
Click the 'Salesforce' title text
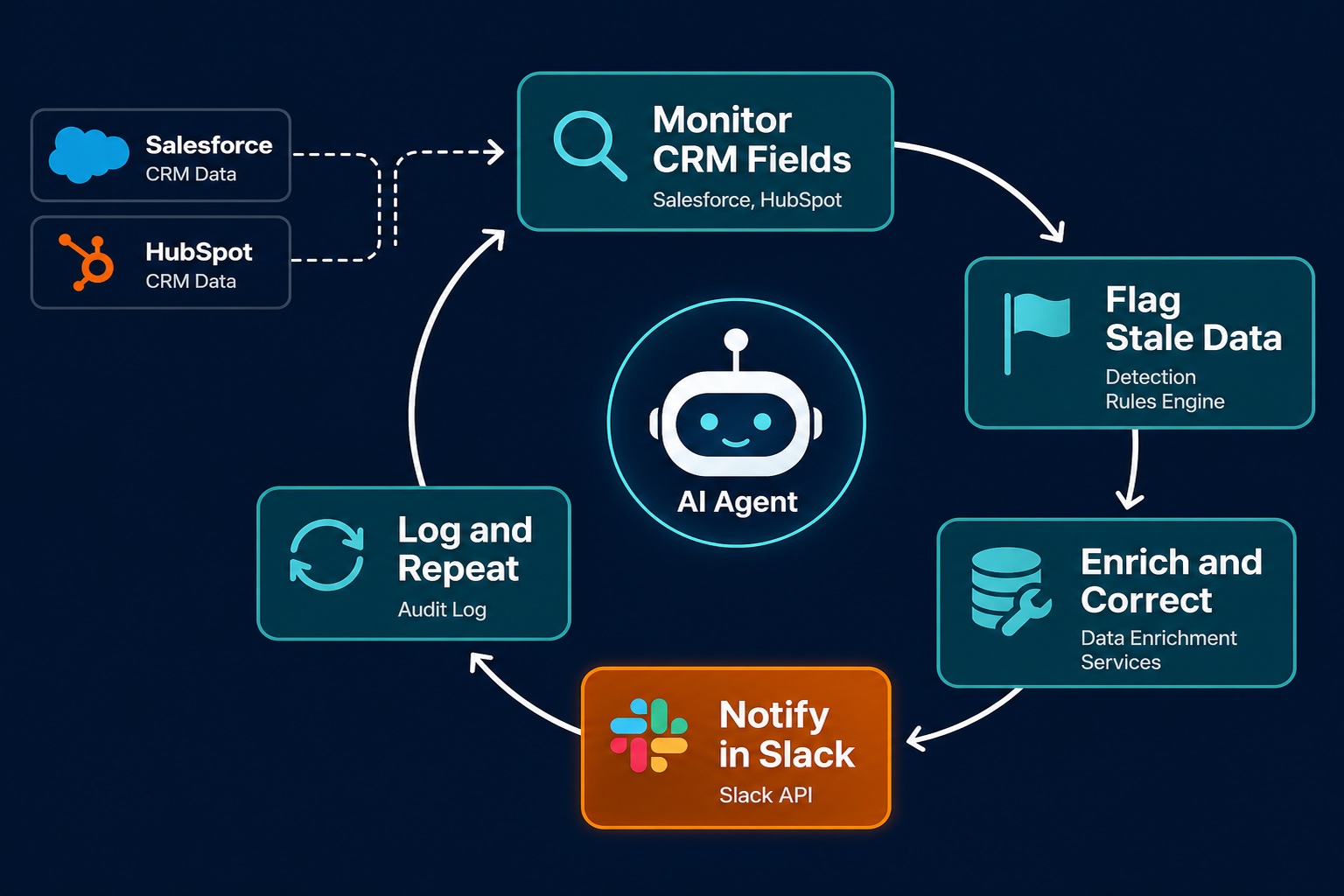[208, 145]
